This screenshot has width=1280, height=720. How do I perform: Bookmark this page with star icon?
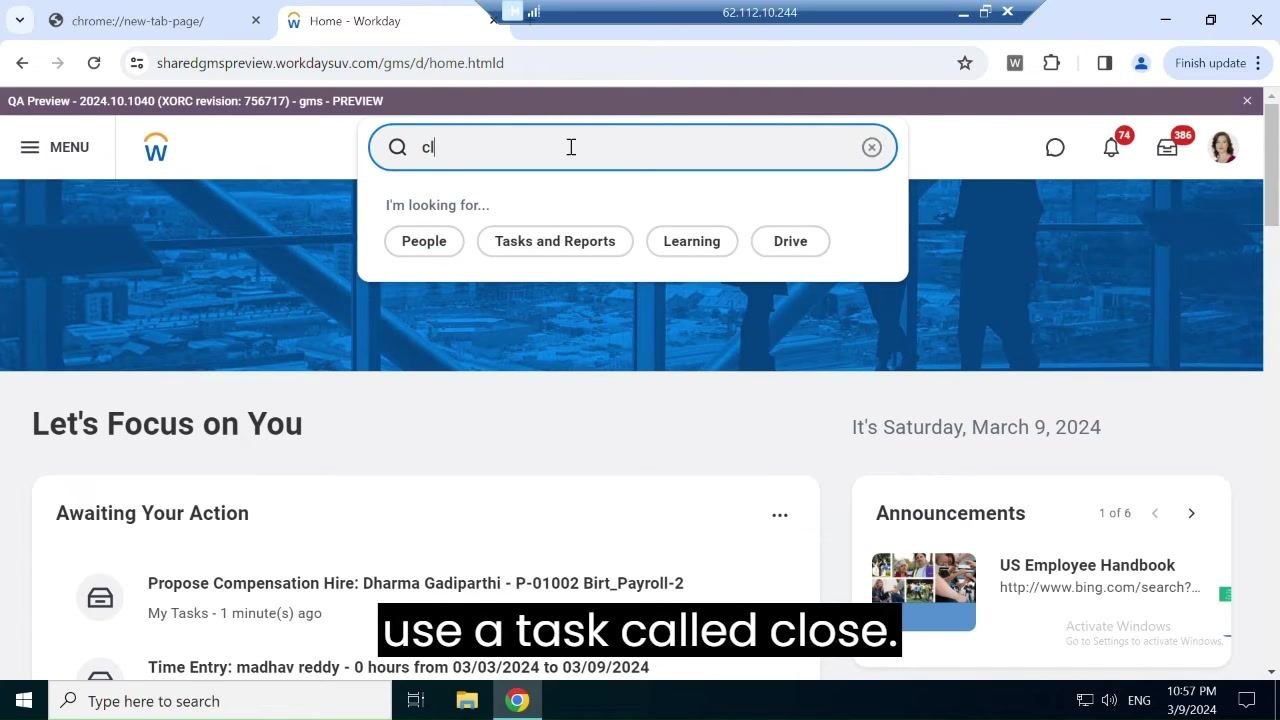[x=965, y=63]
